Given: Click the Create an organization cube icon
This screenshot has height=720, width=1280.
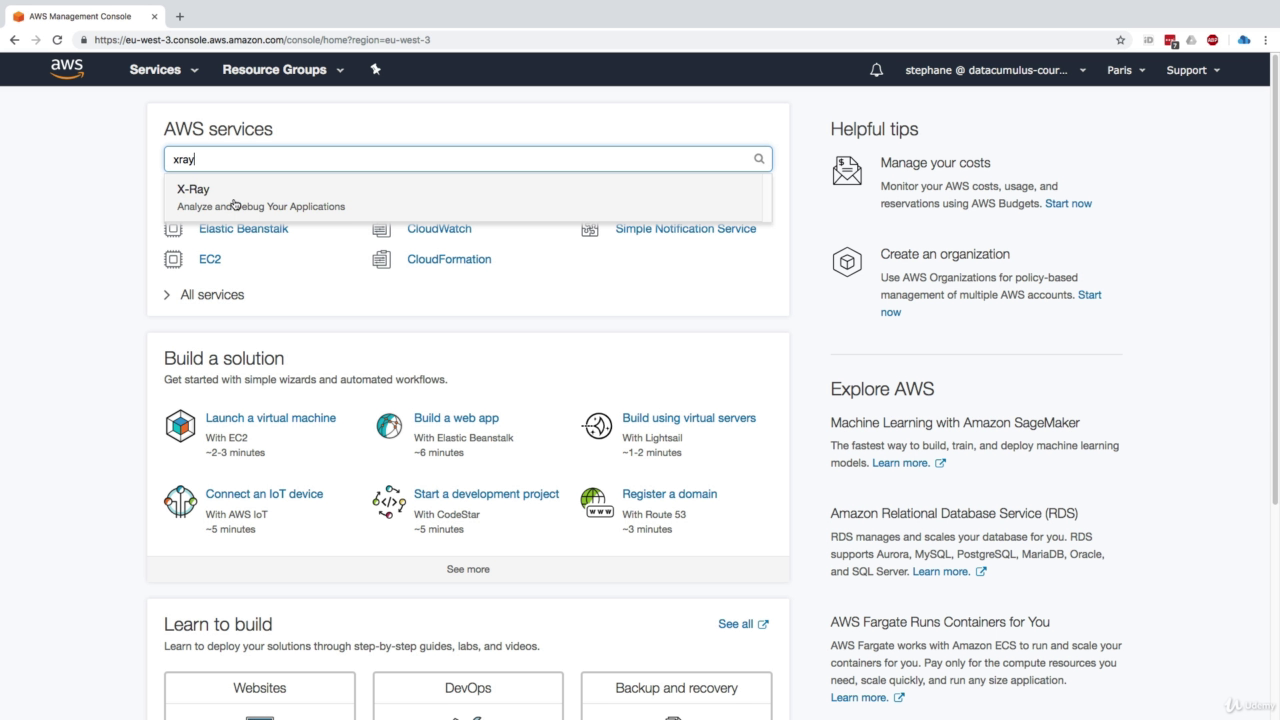Looking at the screenshot, I should click(x=847, y=262).
